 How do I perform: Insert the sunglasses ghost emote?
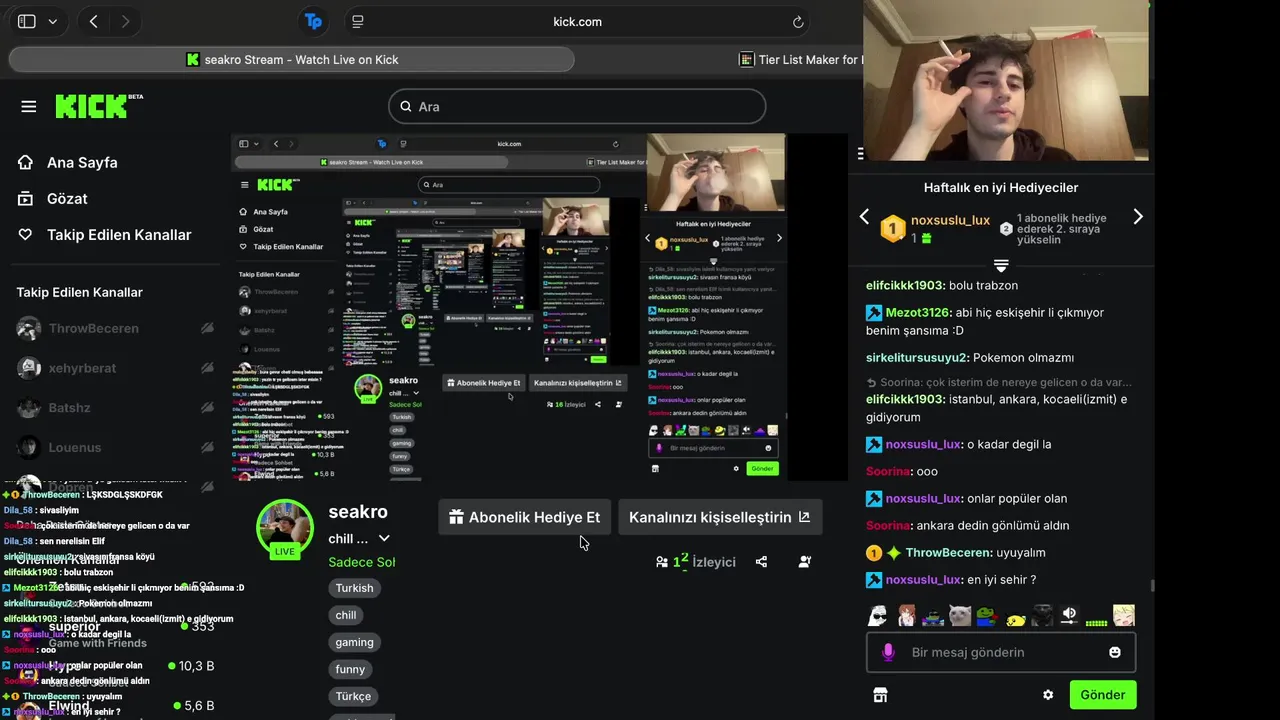coord(877,616)
